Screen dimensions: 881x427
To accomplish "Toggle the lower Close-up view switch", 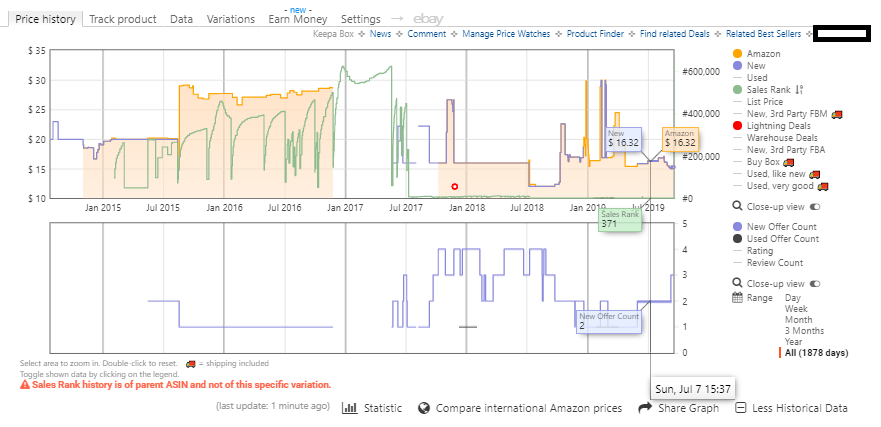I will (x=815, y=284).
